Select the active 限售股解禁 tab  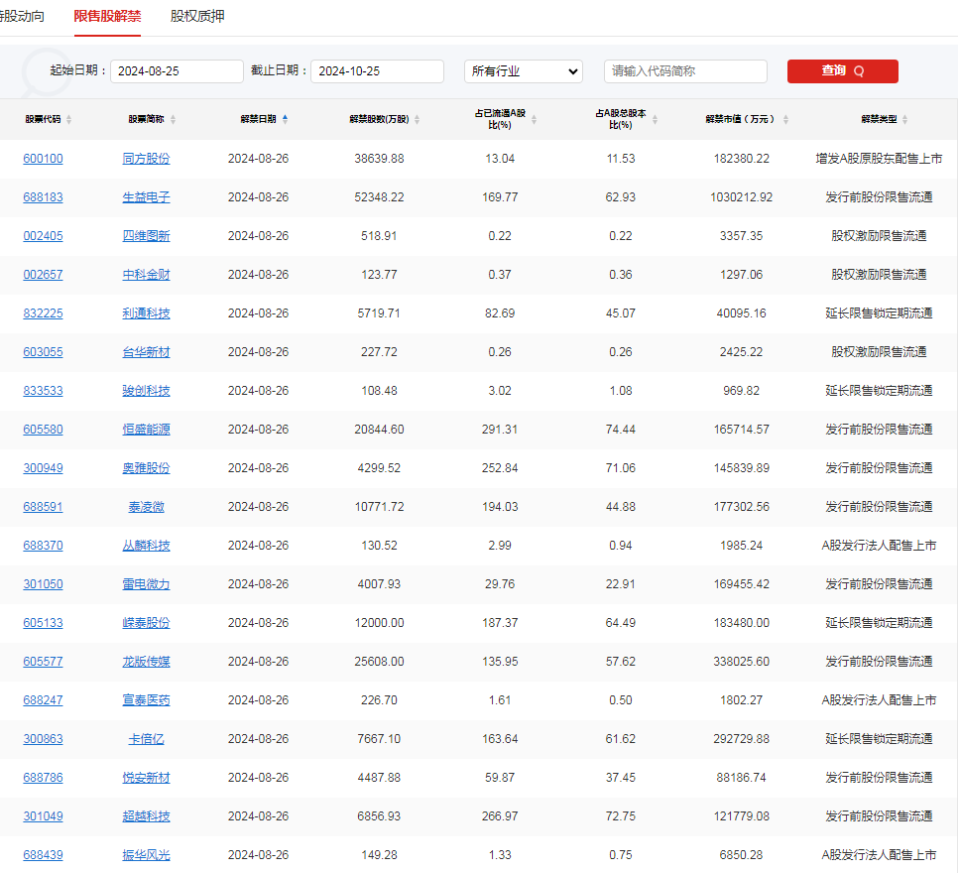coord(108,17)
